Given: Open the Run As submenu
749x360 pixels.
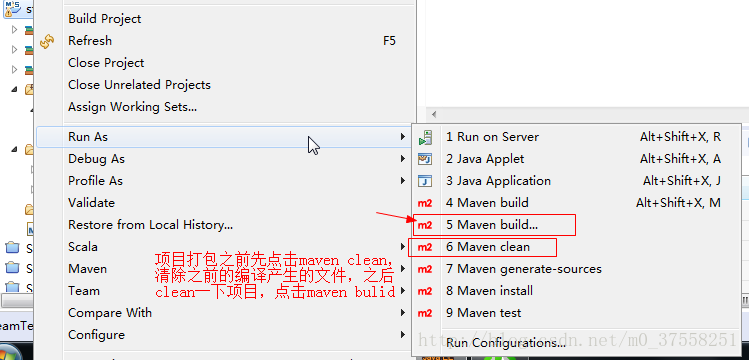Looking at the screenshot, I should pyautogui.click(x=225, y=137).
